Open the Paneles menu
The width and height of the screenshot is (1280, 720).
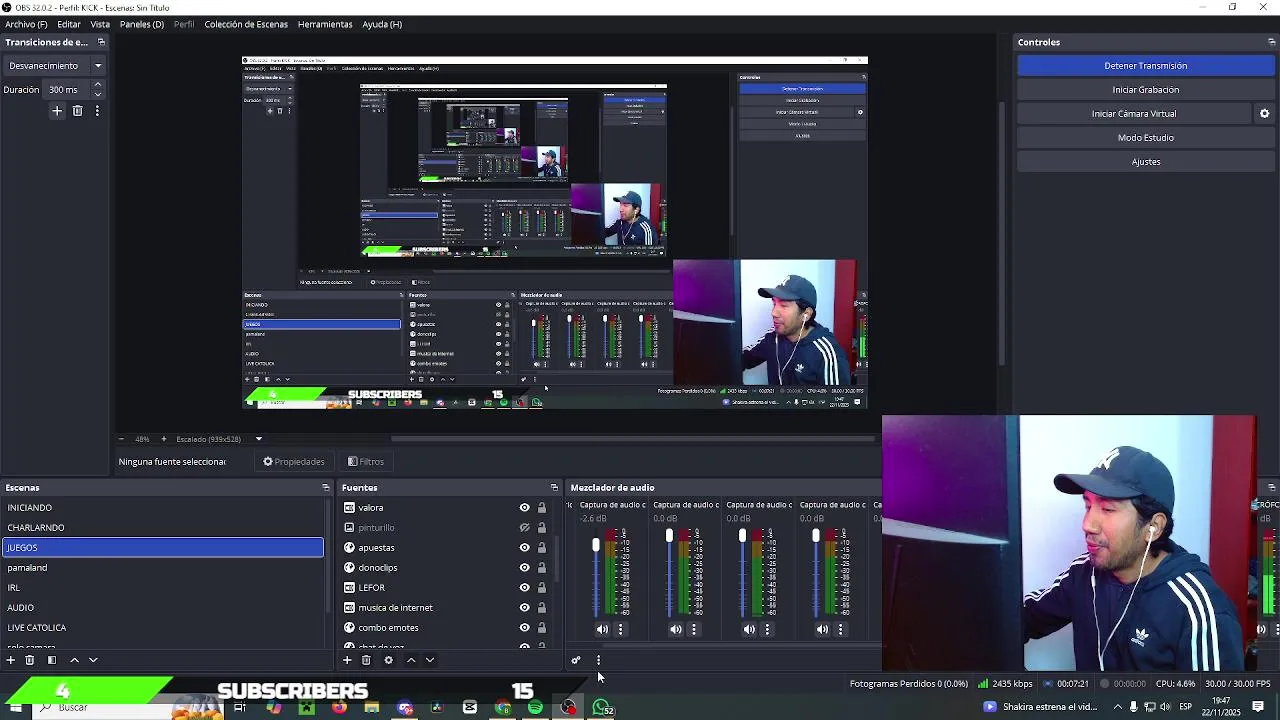(142, 24)
